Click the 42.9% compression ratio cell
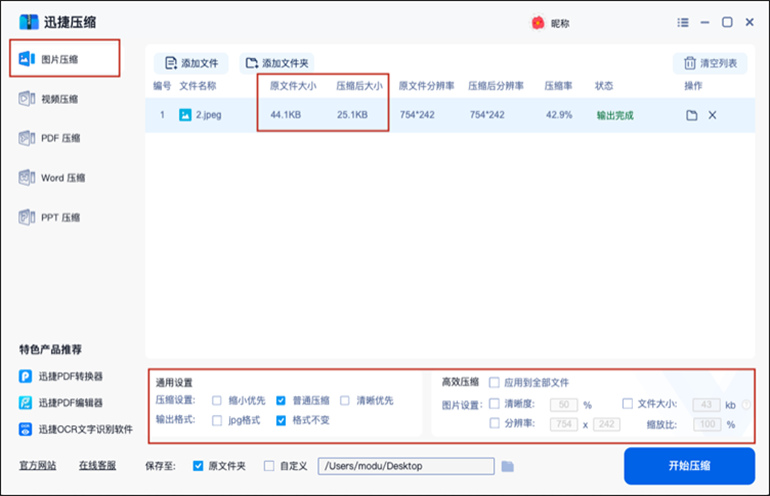Image resolution: width=770 pixels, height=496 pixels. pyautogui.click(x=559, y=115)
